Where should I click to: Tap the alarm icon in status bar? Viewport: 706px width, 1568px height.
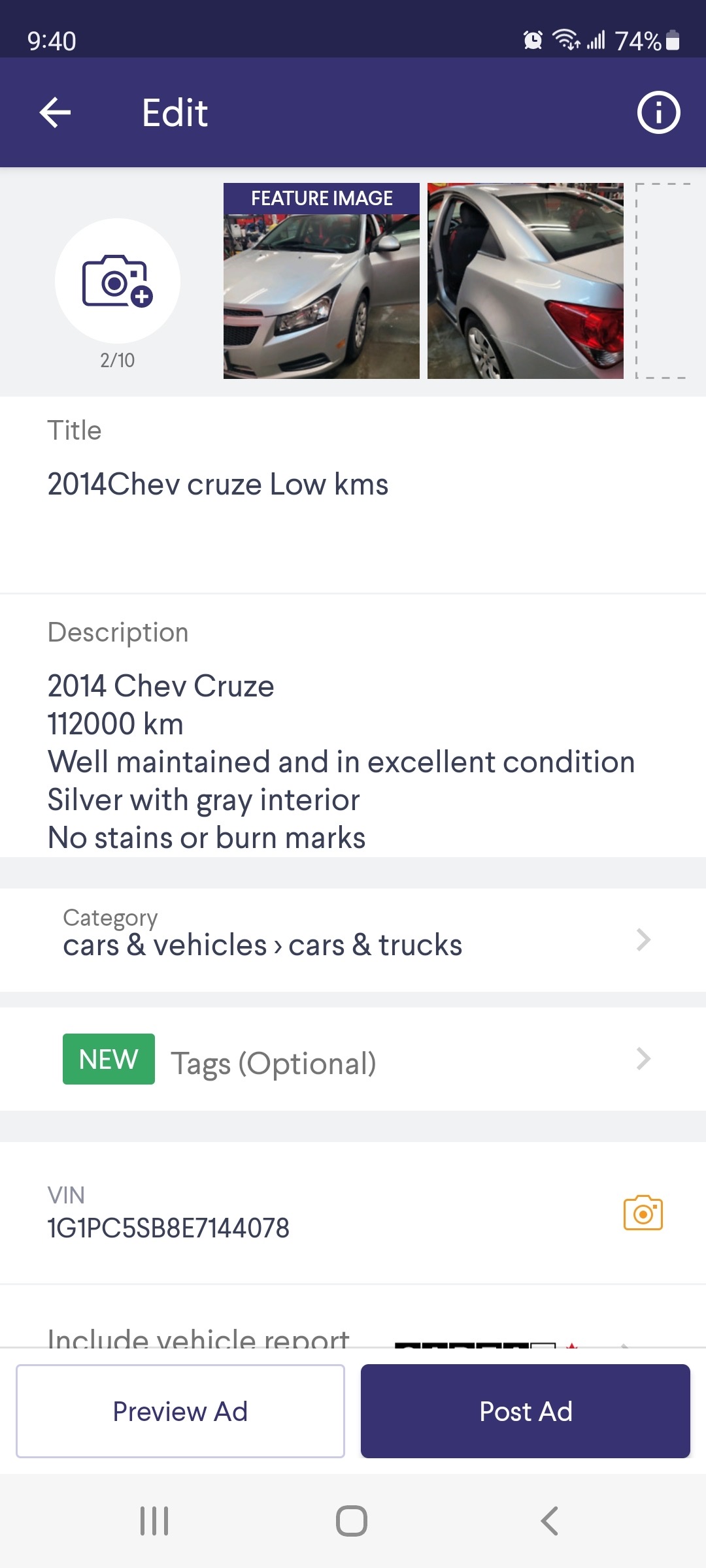click(533, 41)
